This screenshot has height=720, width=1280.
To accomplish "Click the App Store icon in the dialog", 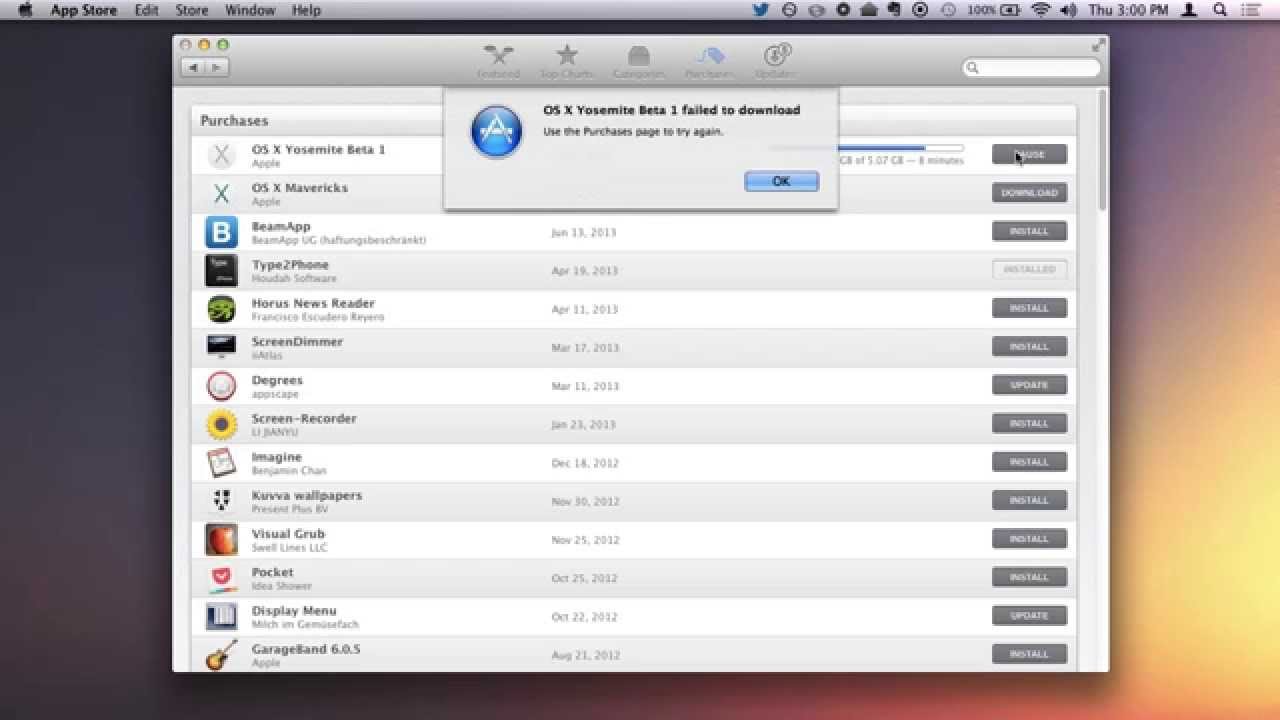I will click(x=497, y=132).
